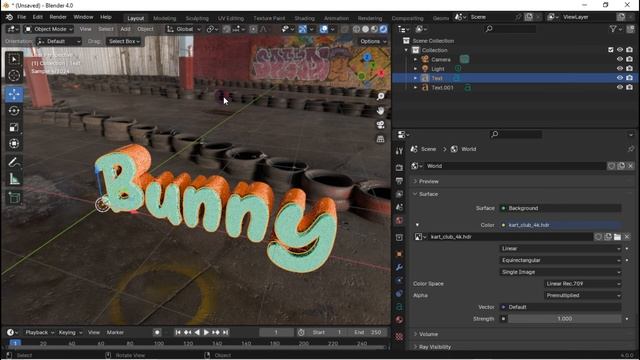This screenshot has height=360, width=640.
Task: Select the Add Cube tool
Action: tap(14, 198)
